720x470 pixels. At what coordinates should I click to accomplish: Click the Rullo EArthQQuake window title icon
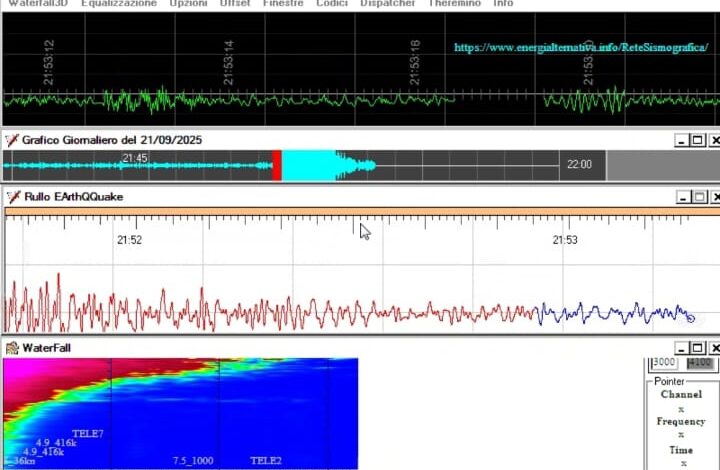click(12, 197)
